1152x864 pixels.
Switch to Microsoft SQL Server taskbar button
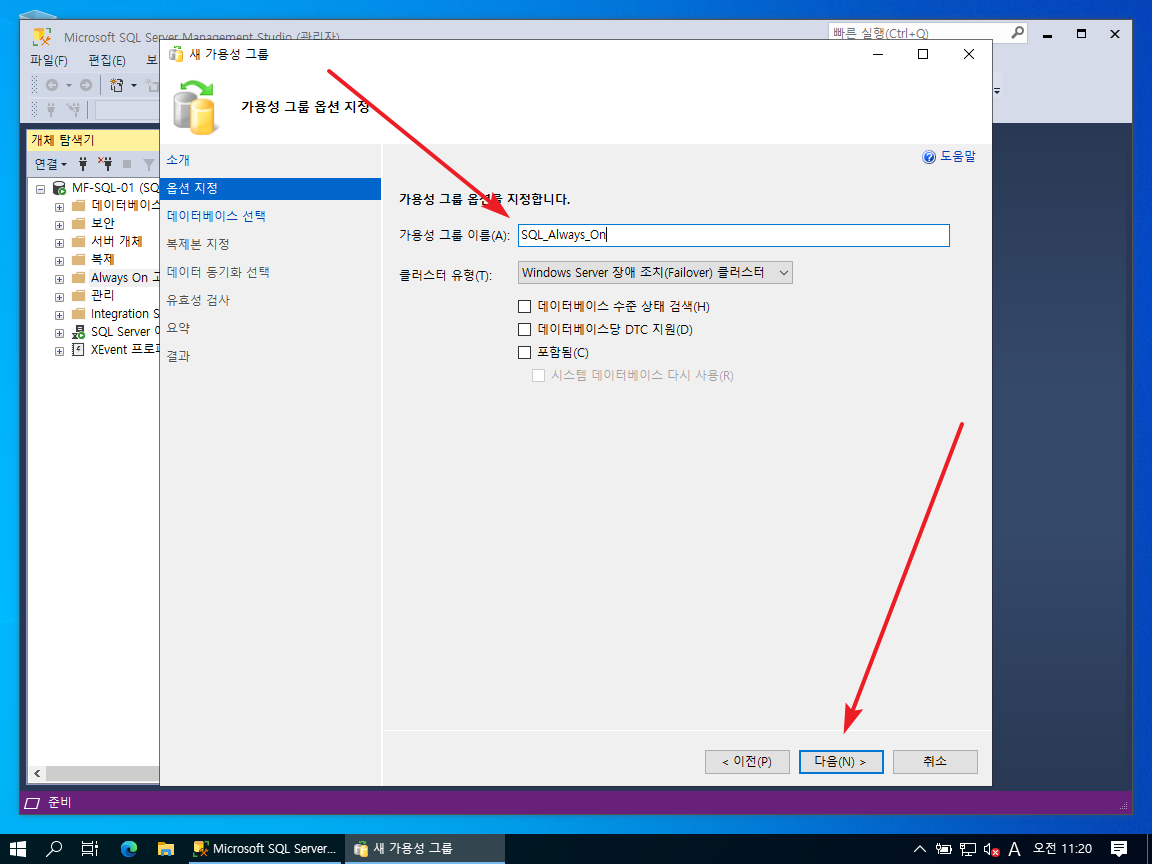264,849
